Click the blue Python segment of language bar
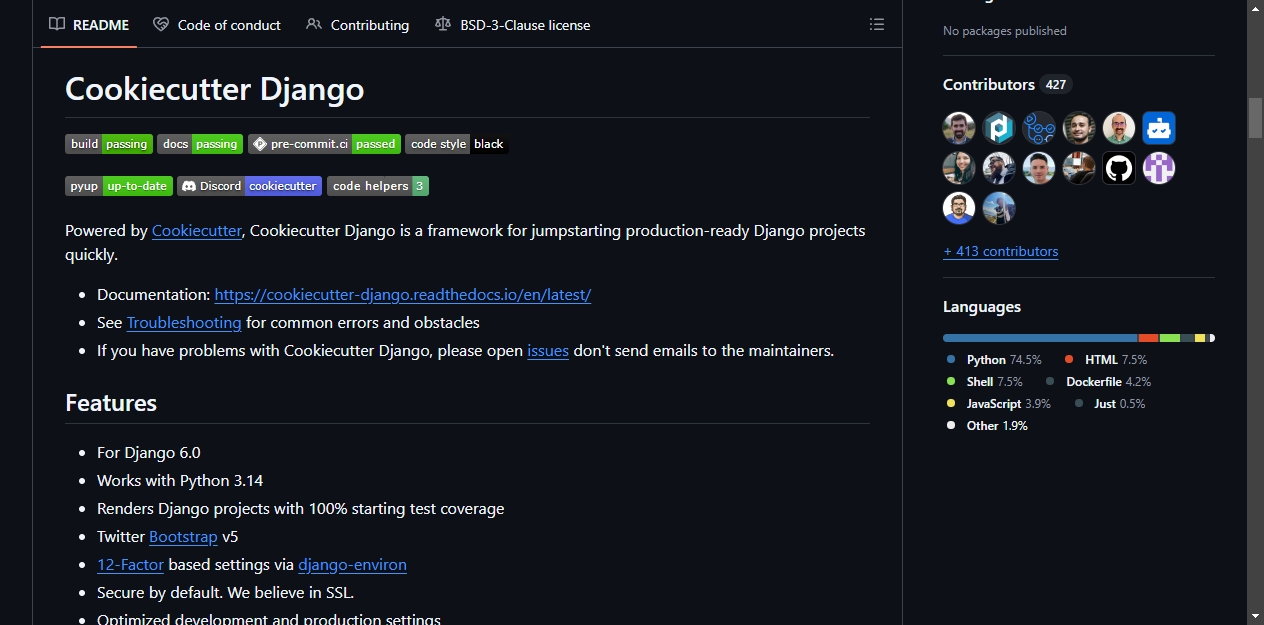 pyautogui.click(x=1040, y=338)
